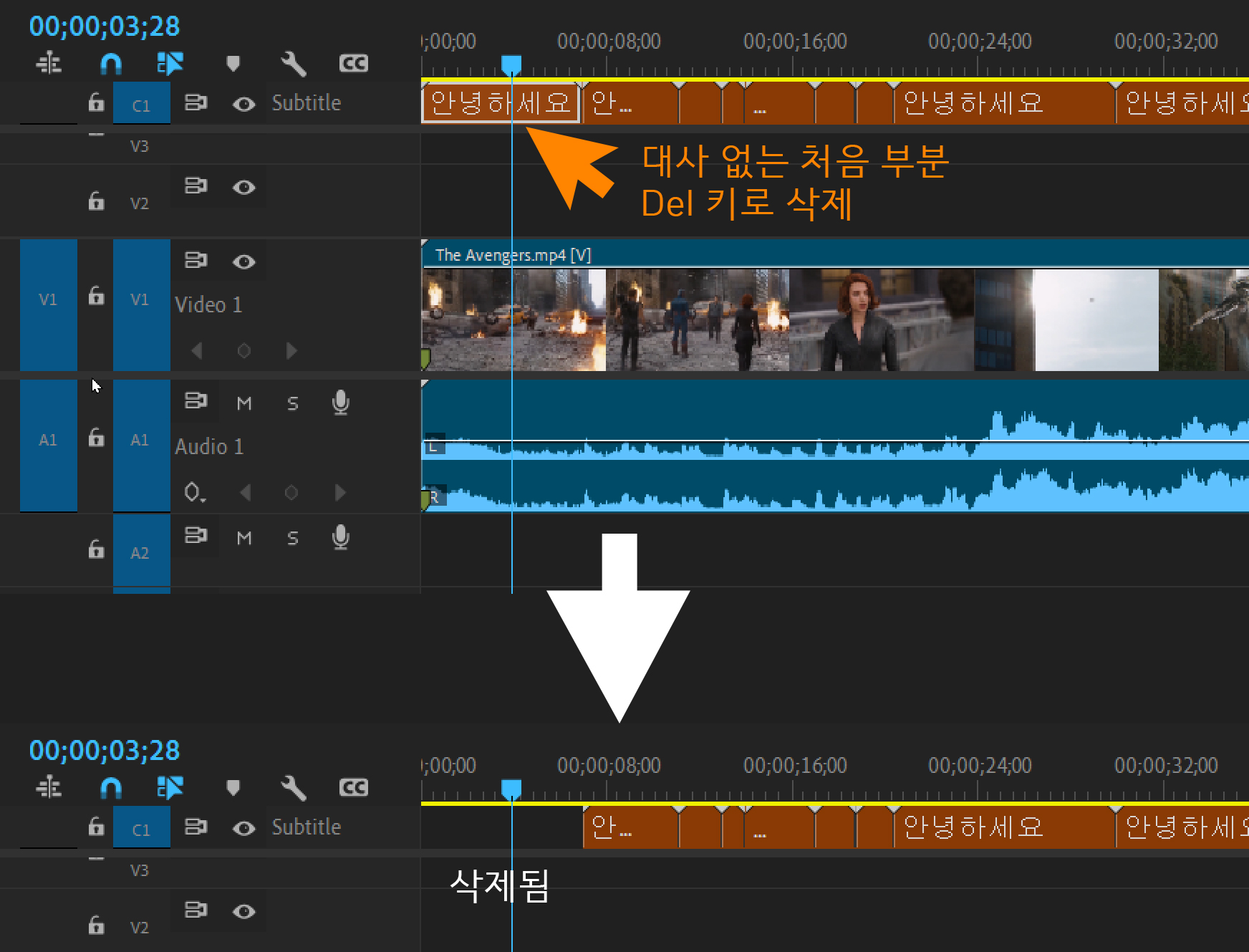Select the V1 track target button
Screen dimensions: 1249x952
[x=141, y=304]
